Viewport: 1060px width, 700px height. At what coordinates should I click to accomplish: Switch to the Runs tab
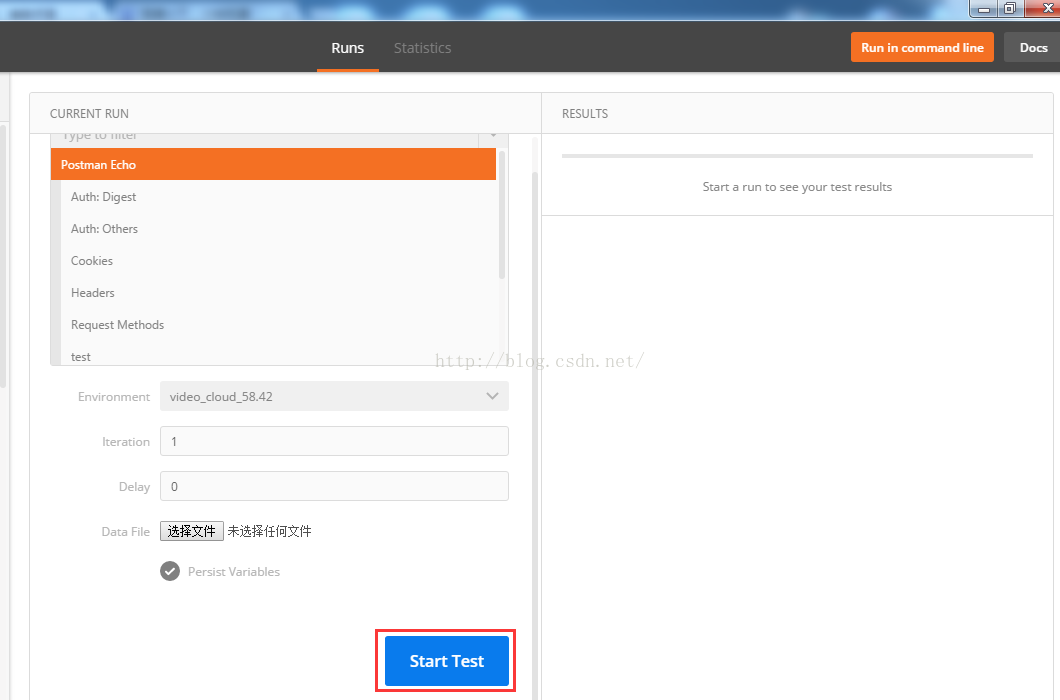click(x=347, y=48)
